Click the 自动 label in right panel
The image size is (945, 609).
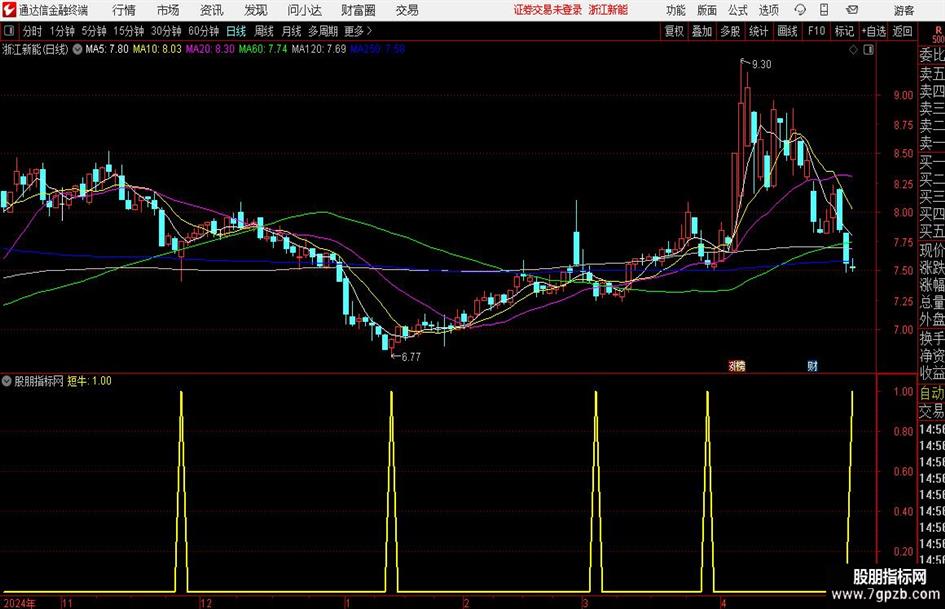coord(931,393)
